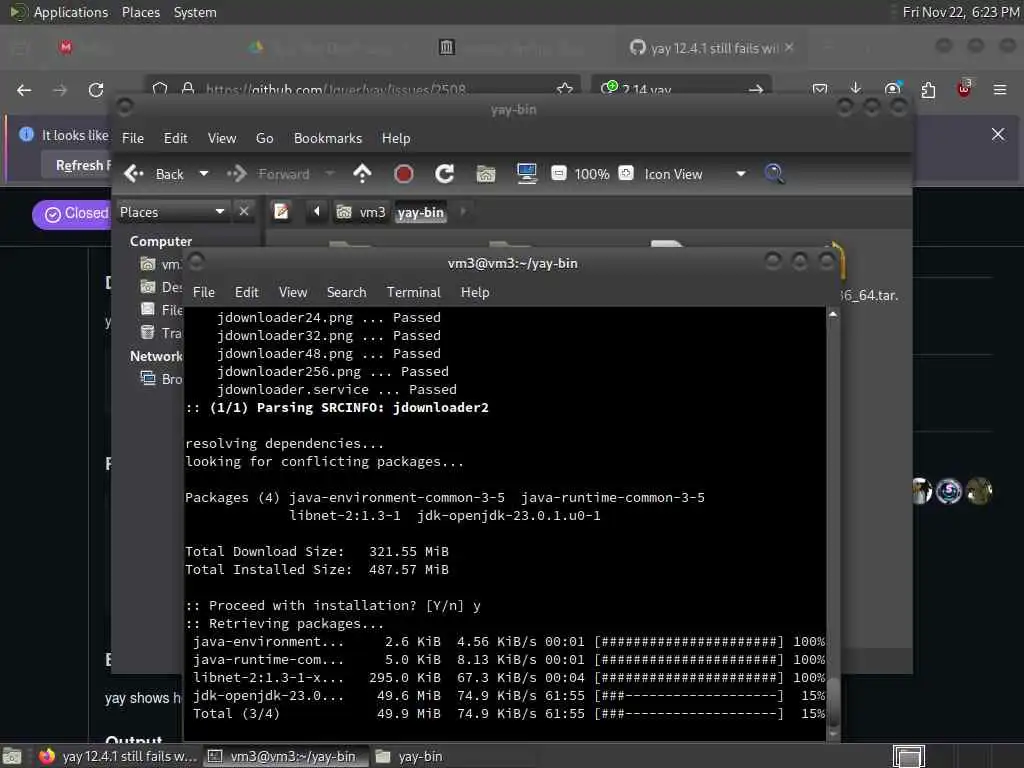The image size is (1024, 768).
Task: Open the Terminal menu in terminal
Action: (x=413, y=292)
